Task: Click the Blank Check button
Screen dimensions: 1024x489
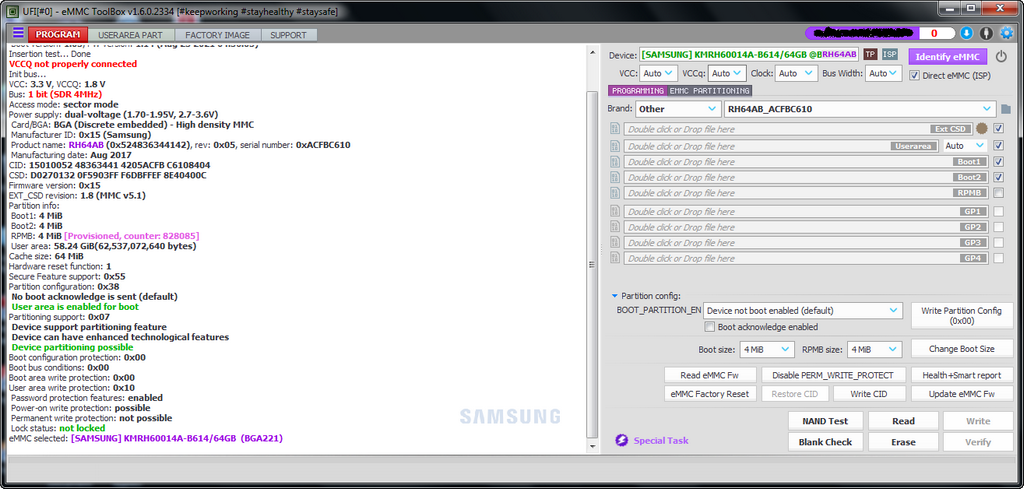Action: pos(825,442)
